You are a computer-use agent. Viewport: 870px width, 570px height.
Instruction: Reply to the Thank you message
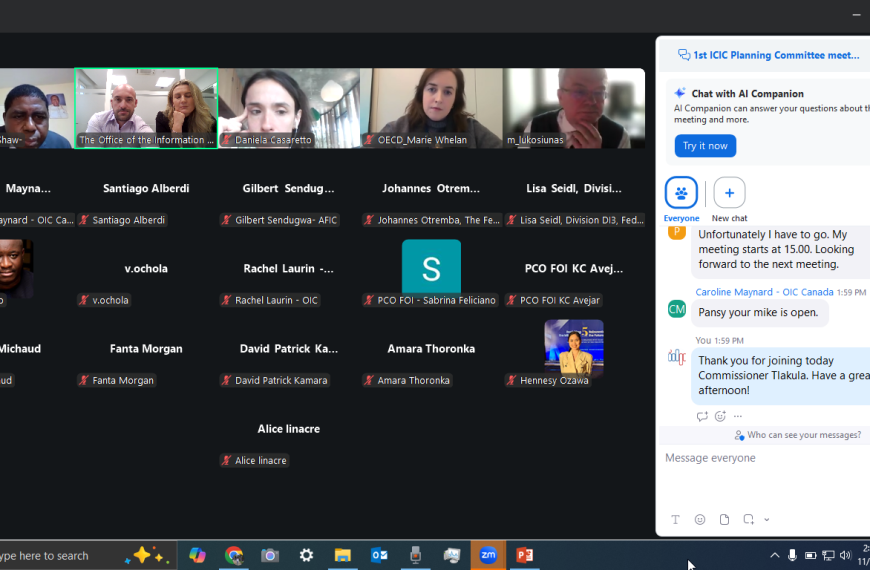point(702,416)
